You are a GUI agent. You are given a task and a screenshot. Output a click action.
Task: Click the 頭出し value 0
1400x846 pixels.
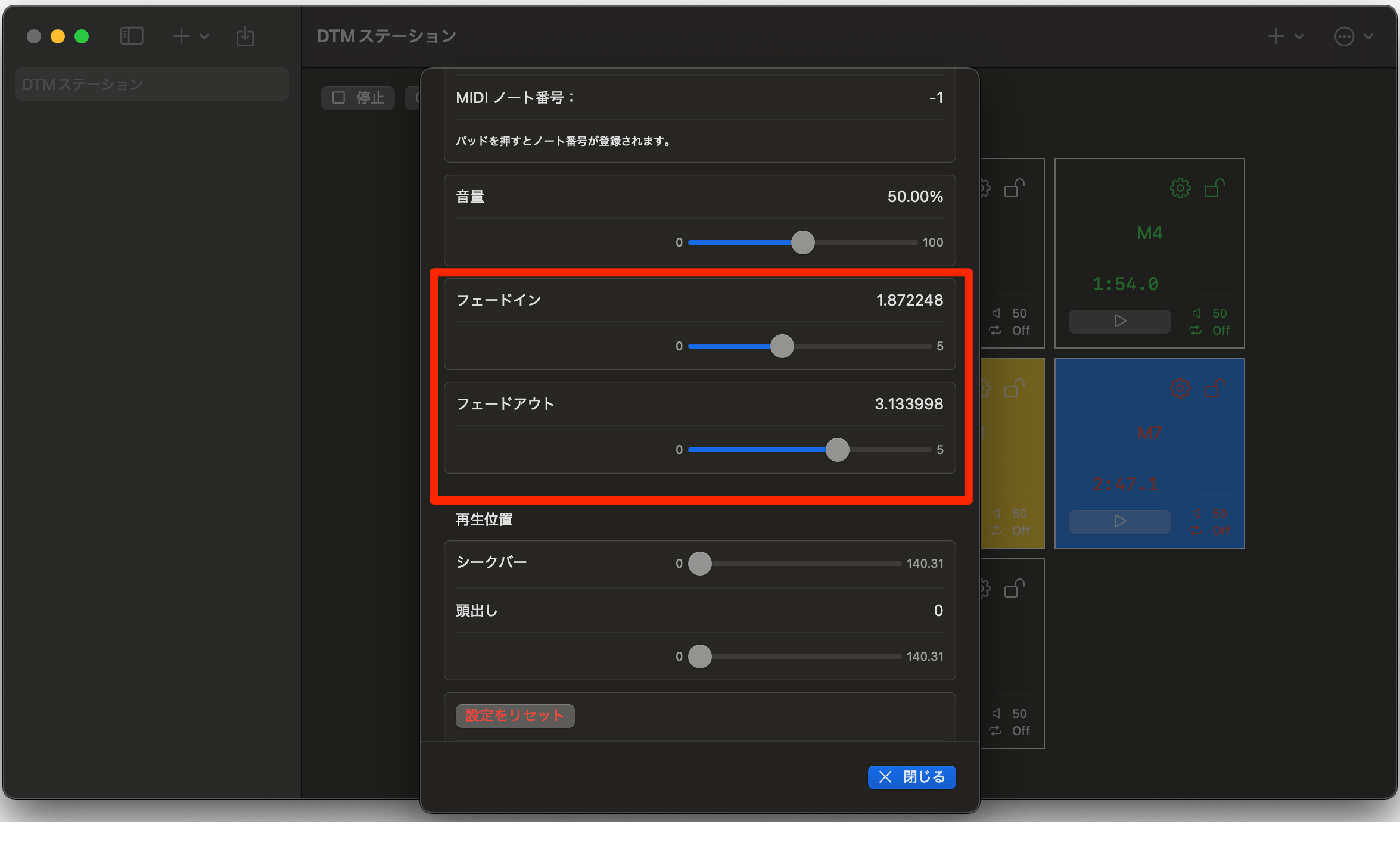(938, 611)
